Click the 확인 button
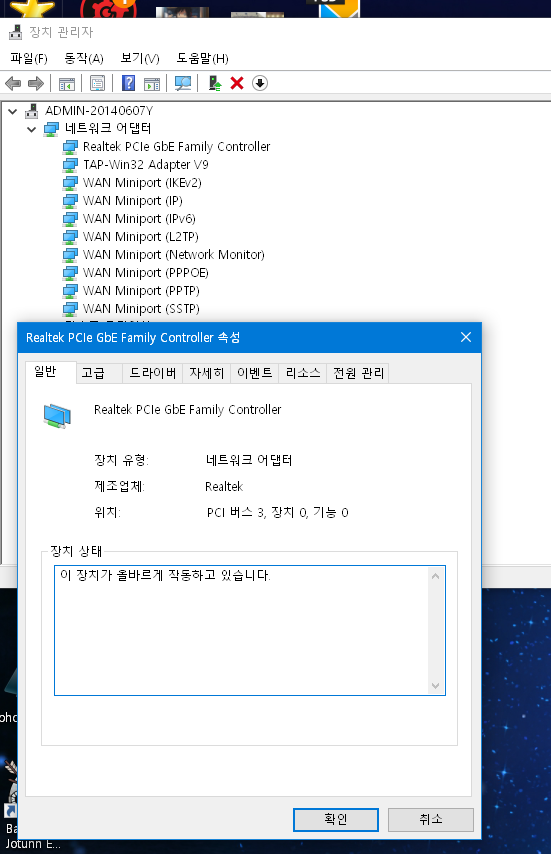The image size is (551, 854). pos(335,819)
